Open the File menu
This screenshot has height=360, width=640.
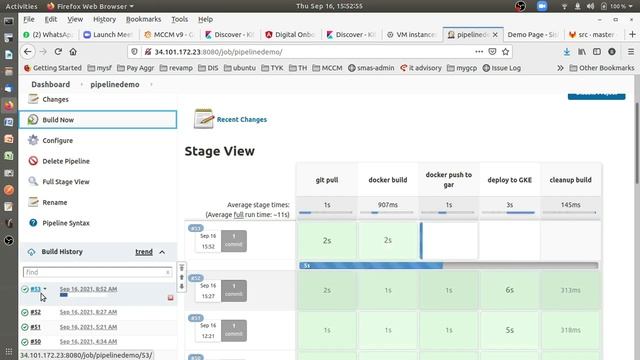click(29, 19)
